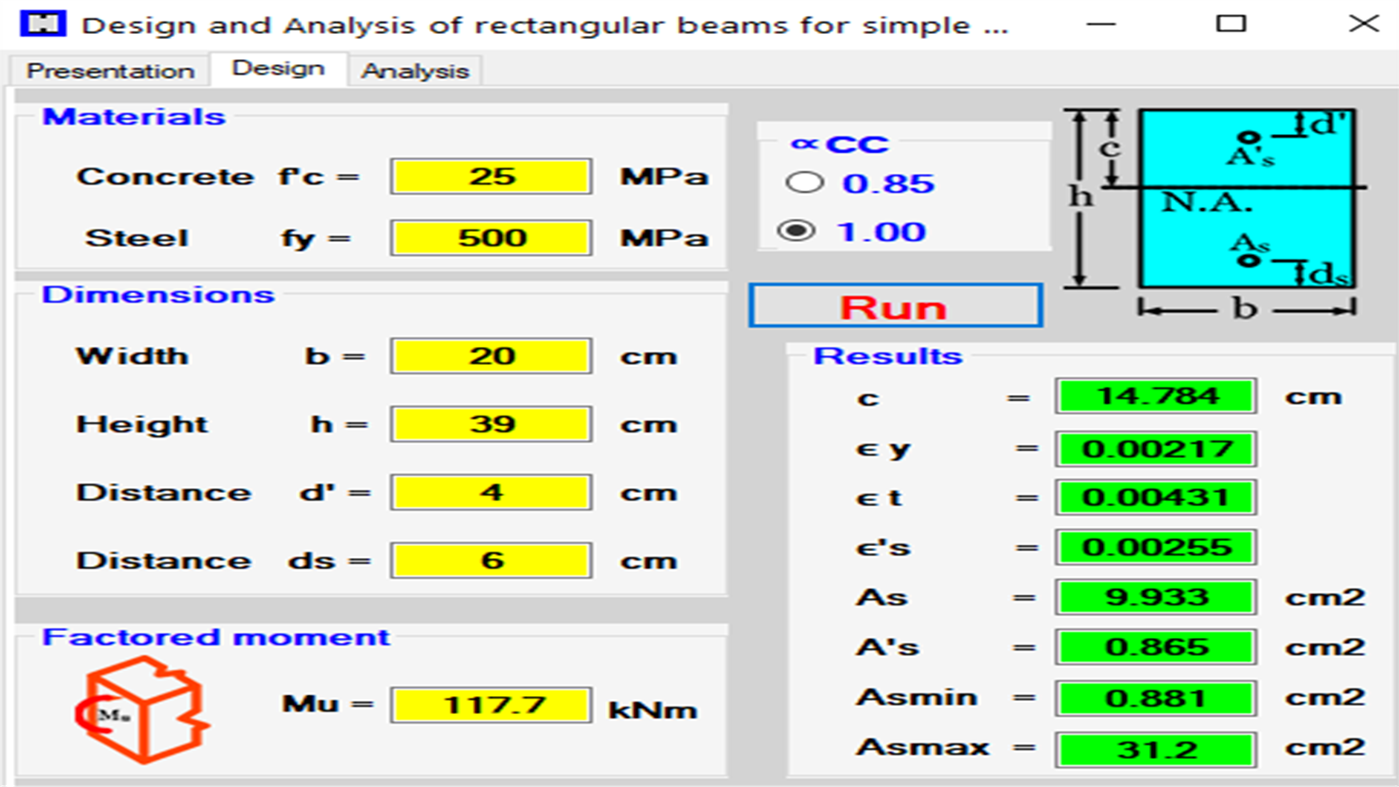Switch to the Analysis tab
1399x787 pixels.
(415, 70)
